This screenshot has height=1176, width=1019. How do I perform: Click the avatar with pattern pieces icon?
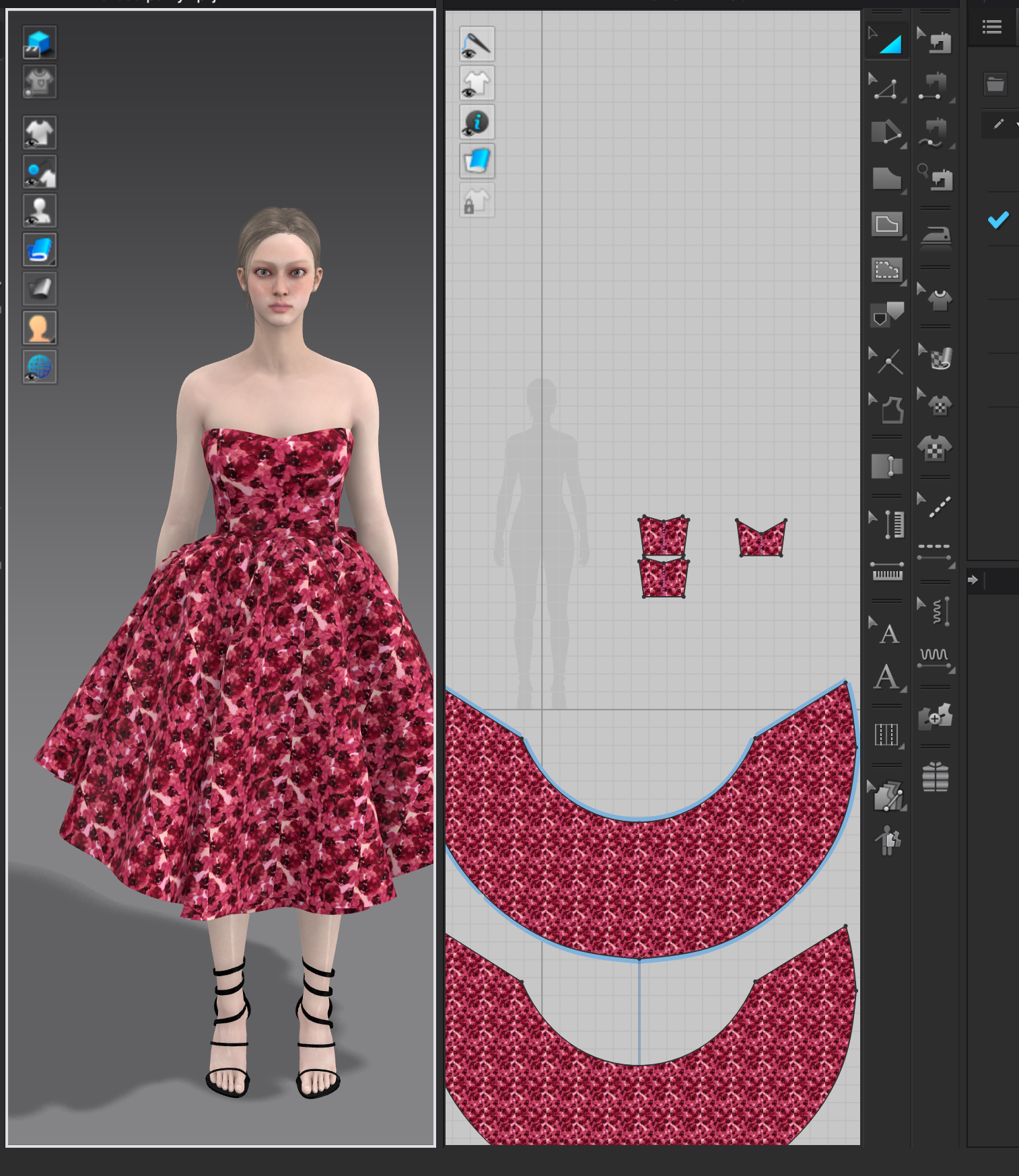pyautogui.click(x=888, y=840)
